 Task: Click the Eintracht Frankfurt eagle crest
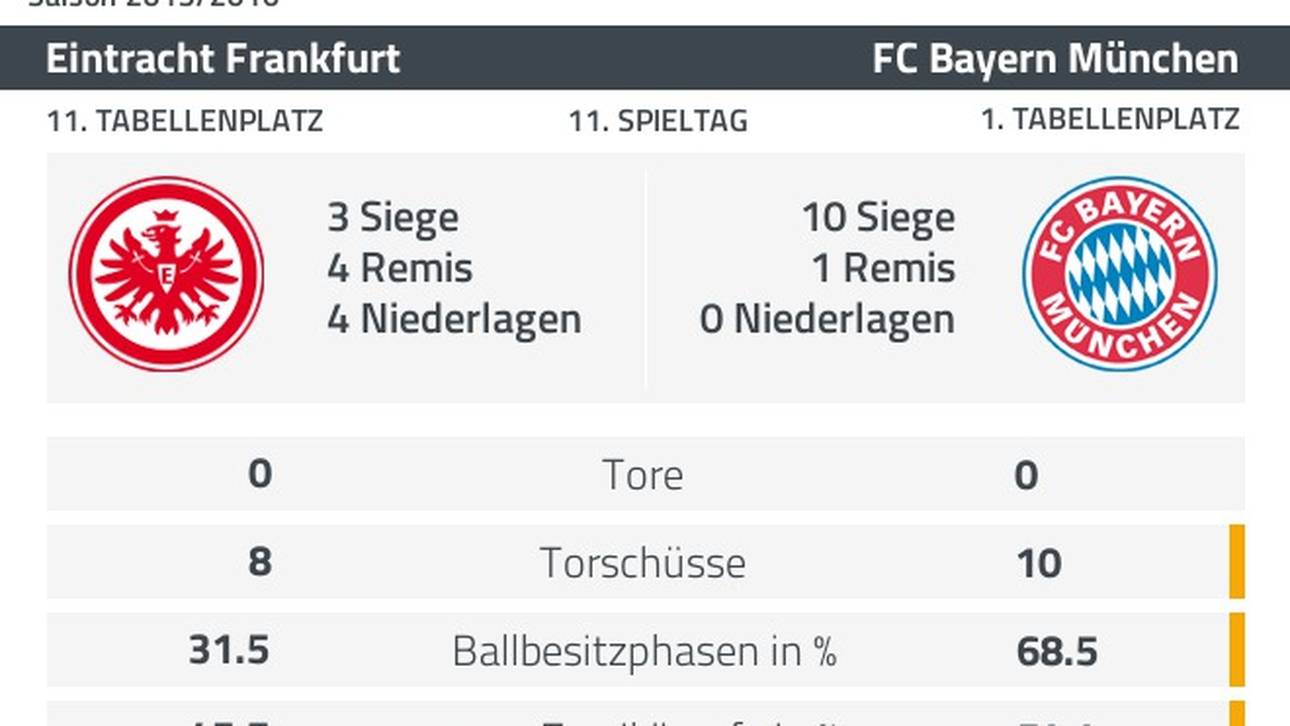tap(167, 274)
